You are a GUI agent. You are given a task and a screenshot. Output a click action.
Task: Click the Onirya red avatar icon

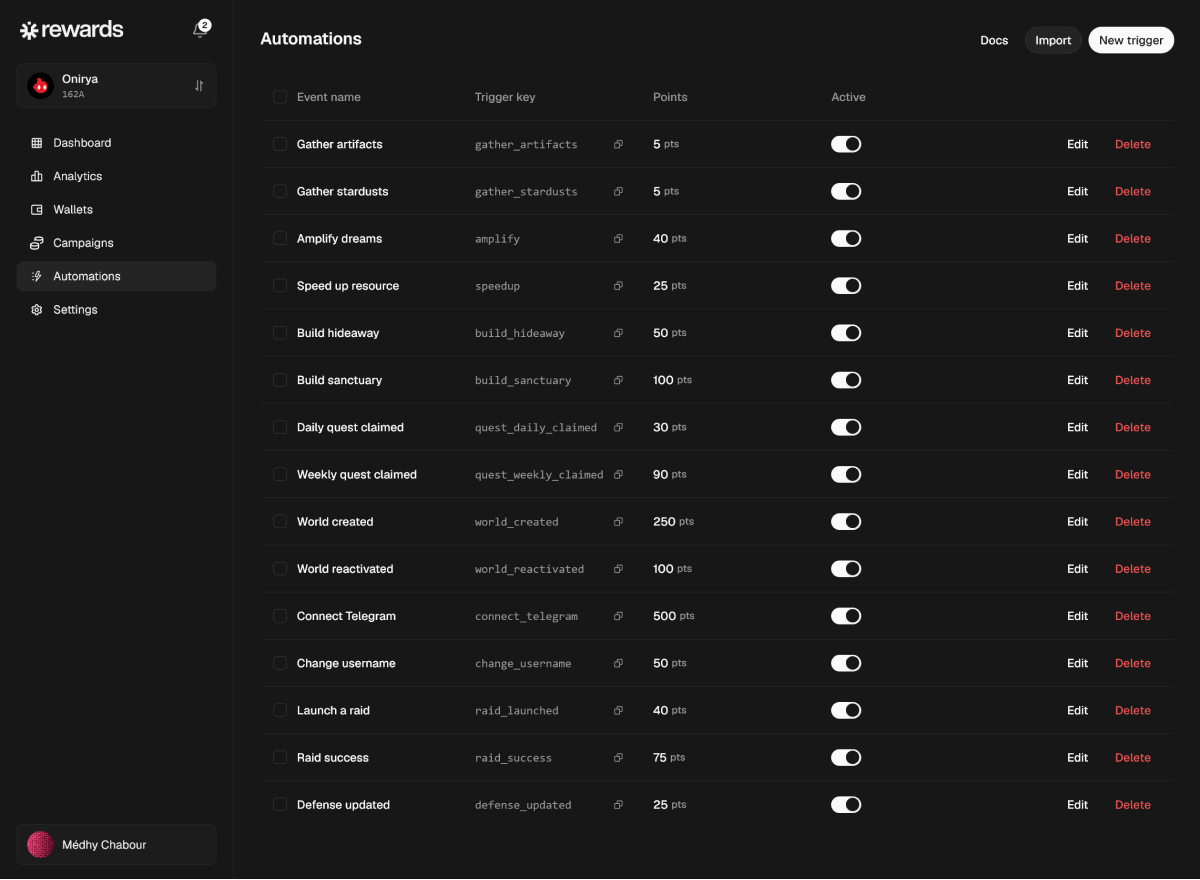click(41, 86)
